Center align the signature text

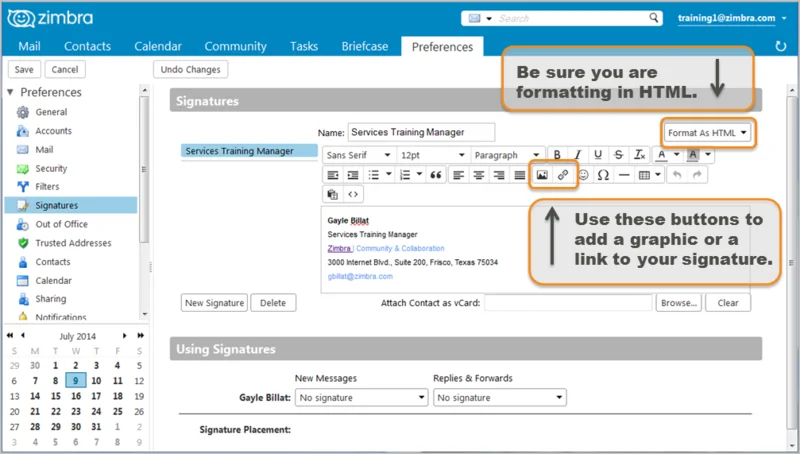479,175
